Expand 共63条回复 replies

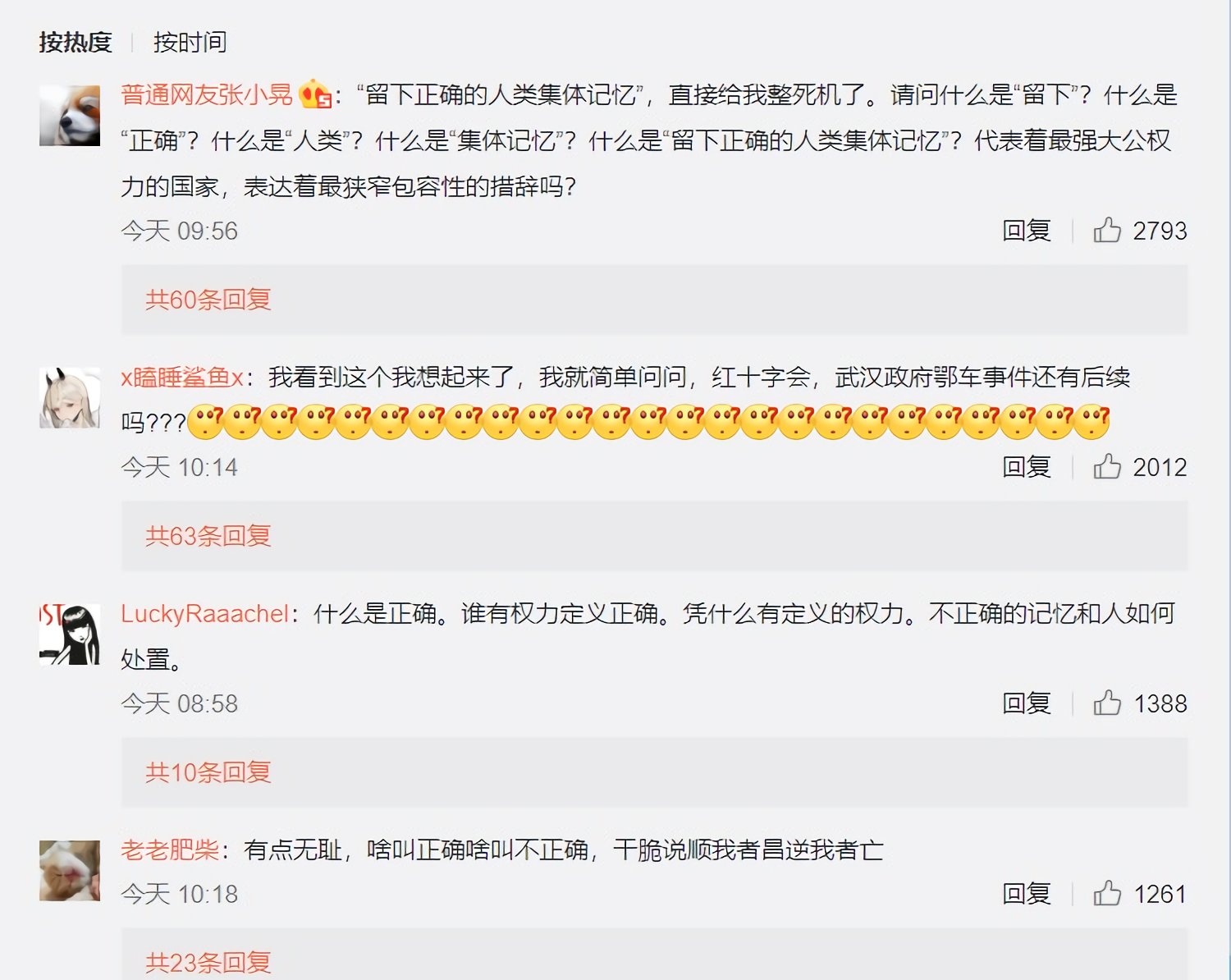point(208,536)
